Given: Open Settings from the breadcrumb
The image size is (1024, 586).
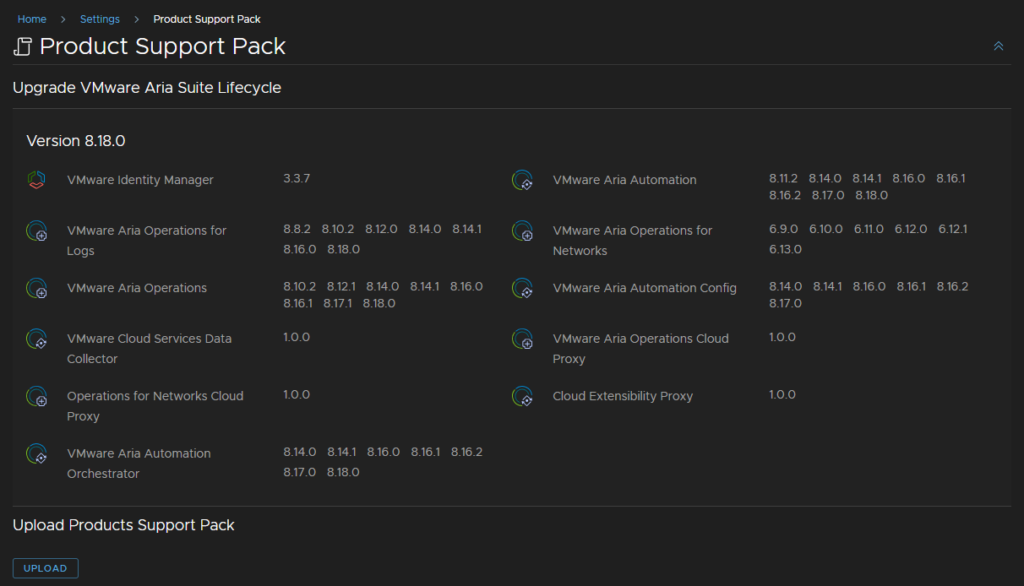Looking at the screenshot, I should point(100,19).
